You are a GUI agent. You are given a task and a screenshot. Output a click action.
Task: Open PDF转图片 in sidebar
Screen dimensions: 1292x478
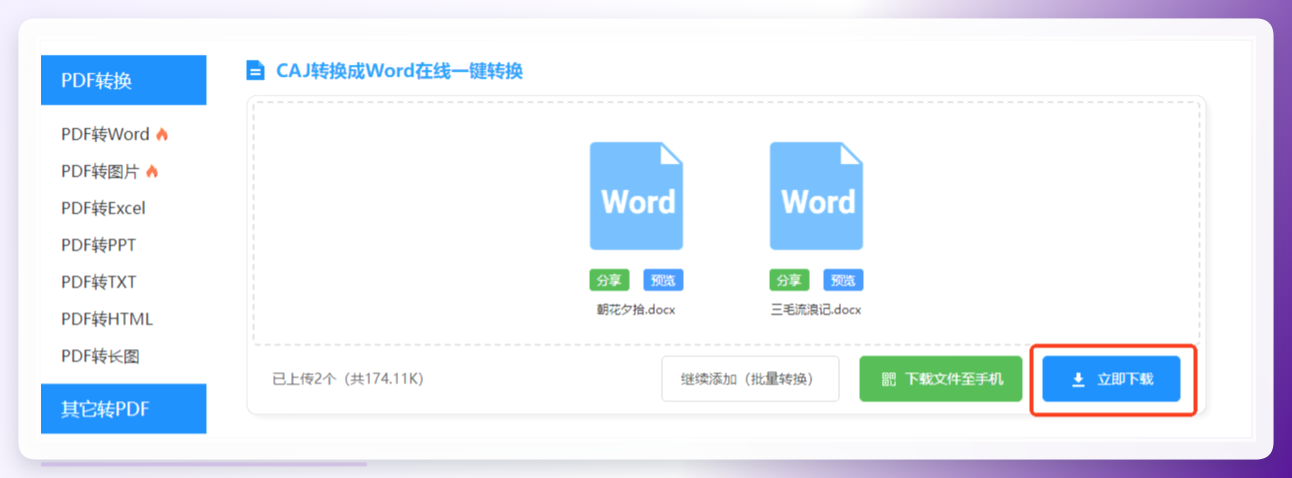tap(100, 171)
